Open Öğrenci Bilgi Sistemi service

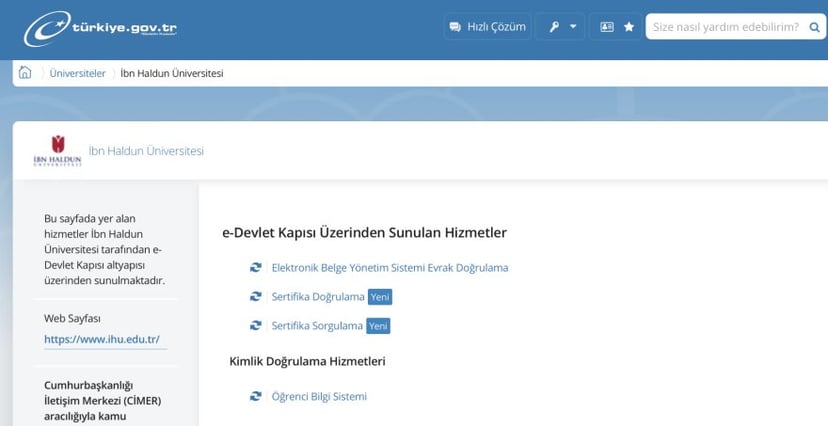pyautogui.click(x=319, y=396)
